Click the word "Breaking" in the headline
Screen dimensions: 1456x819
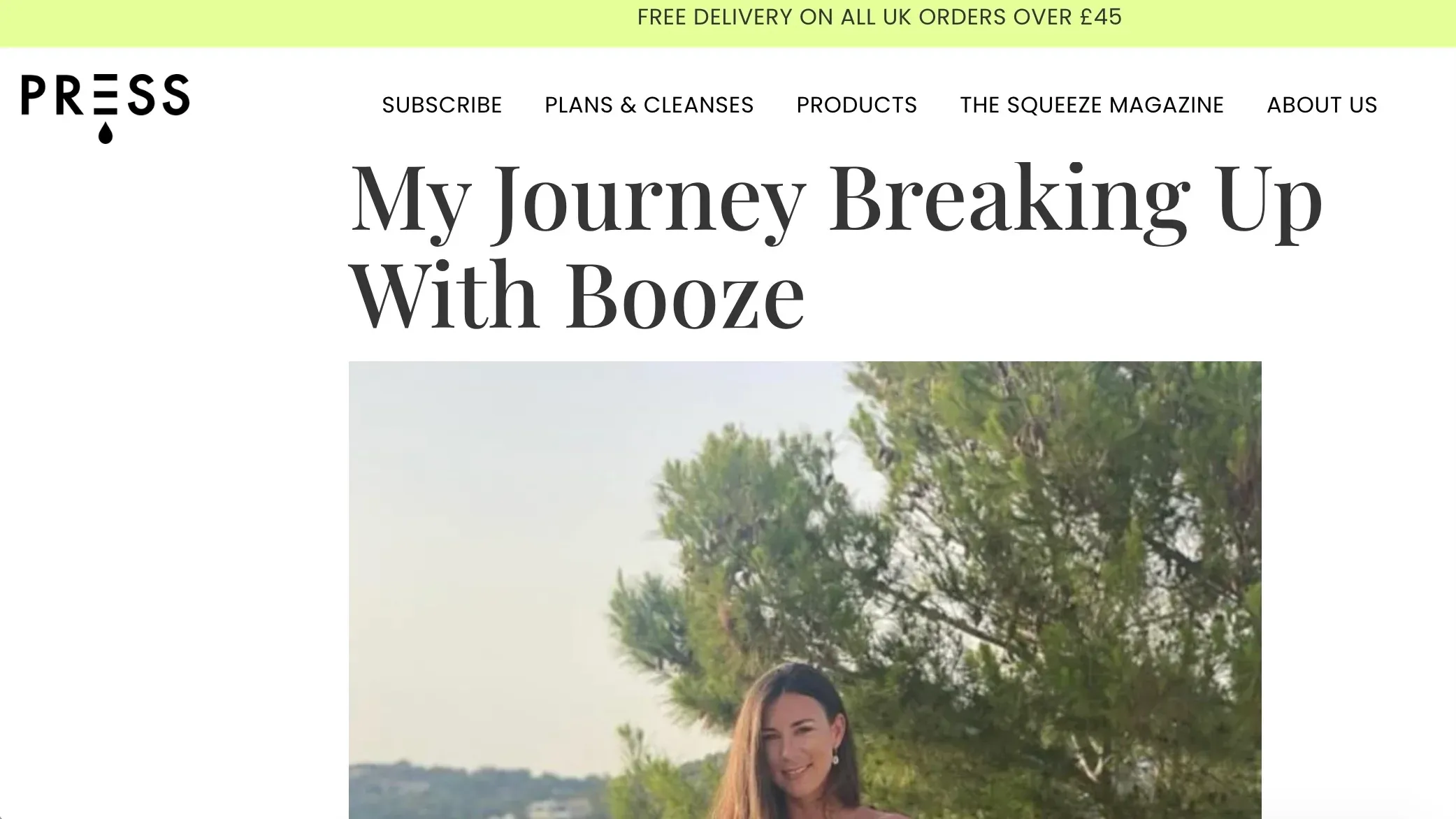tap(1010, 198)
